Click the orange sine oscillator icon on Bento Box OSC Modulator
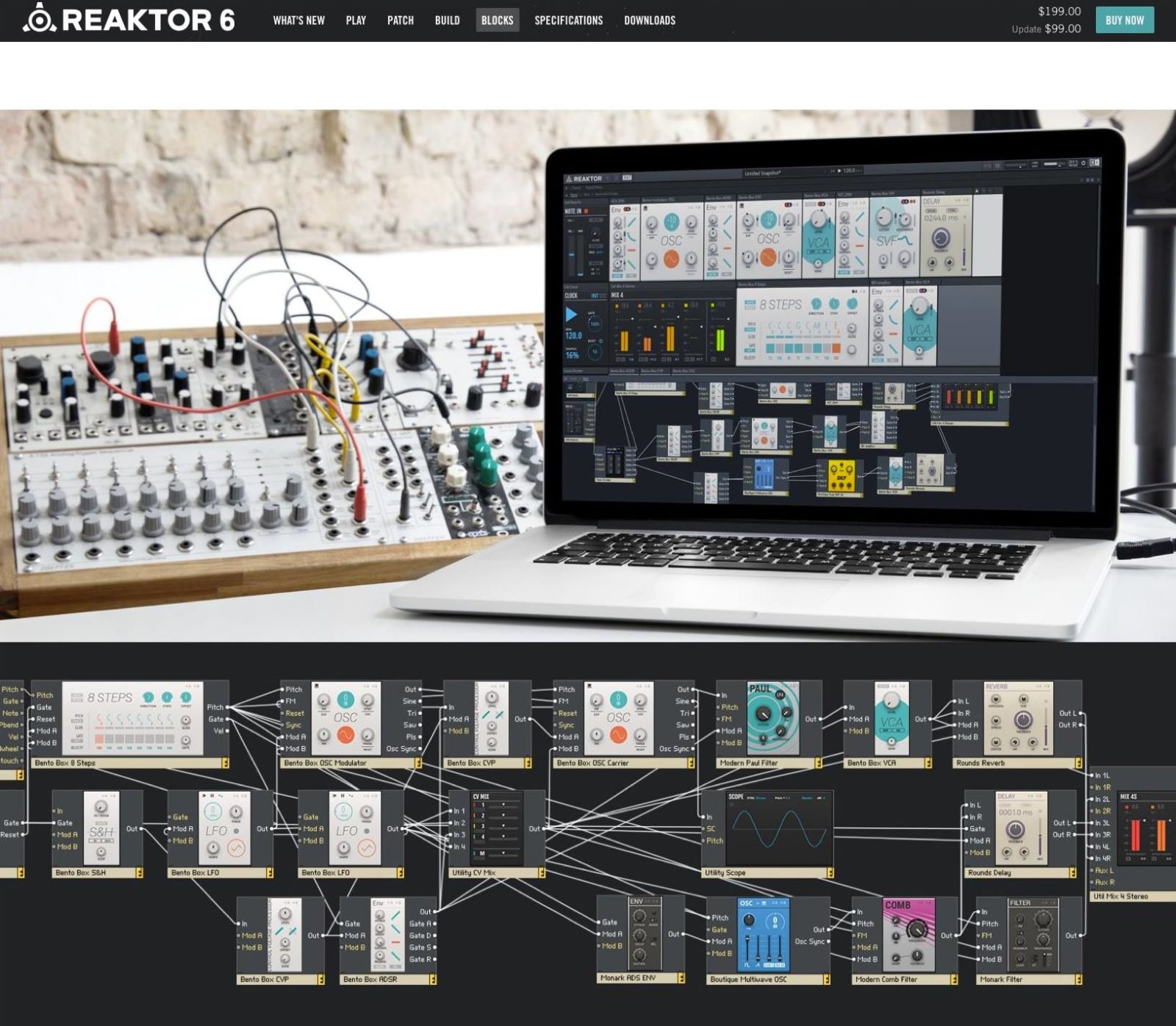 (345, 735)
